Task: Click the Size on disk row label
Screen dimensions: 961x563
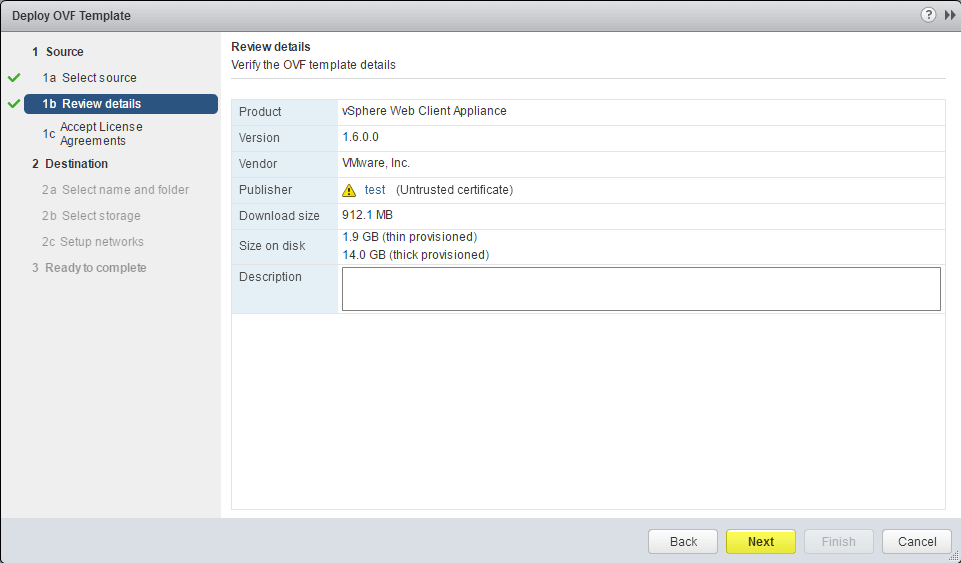Action: click(272, 246)
